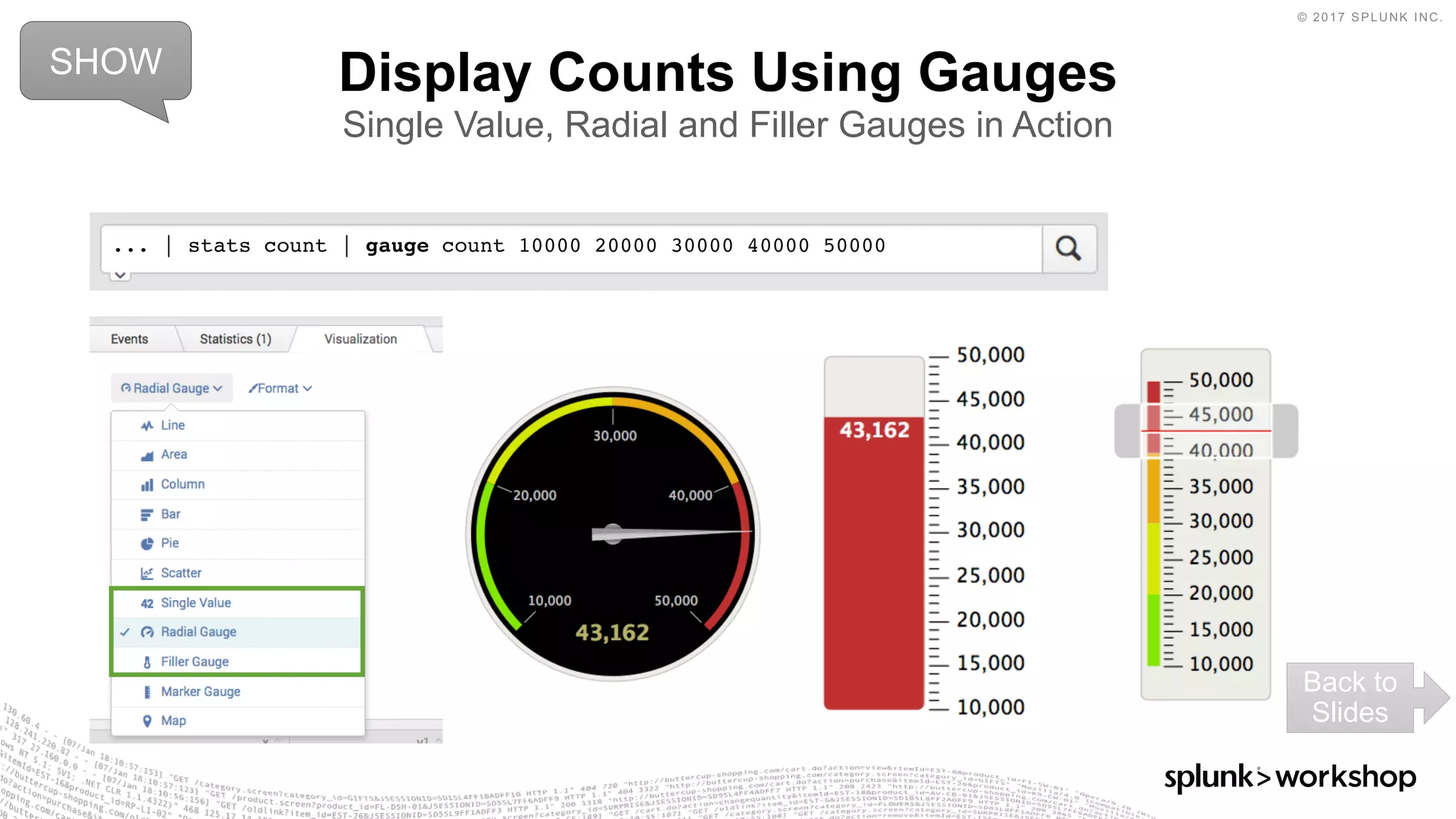Open the Radial Gauge visualization dropdown
This screenshot has height=819, width=1456.
(171, 388)
